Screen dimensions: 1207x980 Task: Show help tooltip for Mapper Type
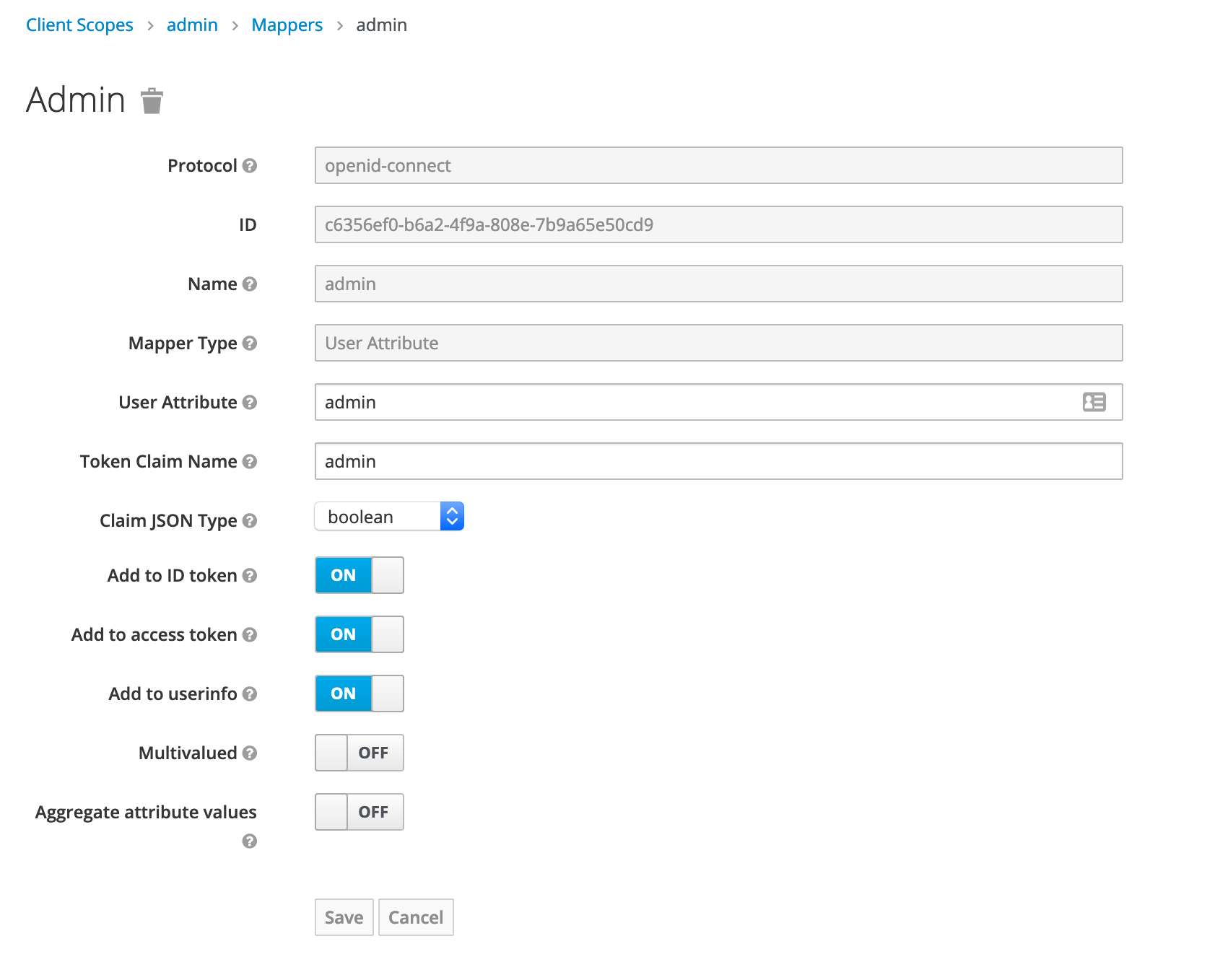250,343
